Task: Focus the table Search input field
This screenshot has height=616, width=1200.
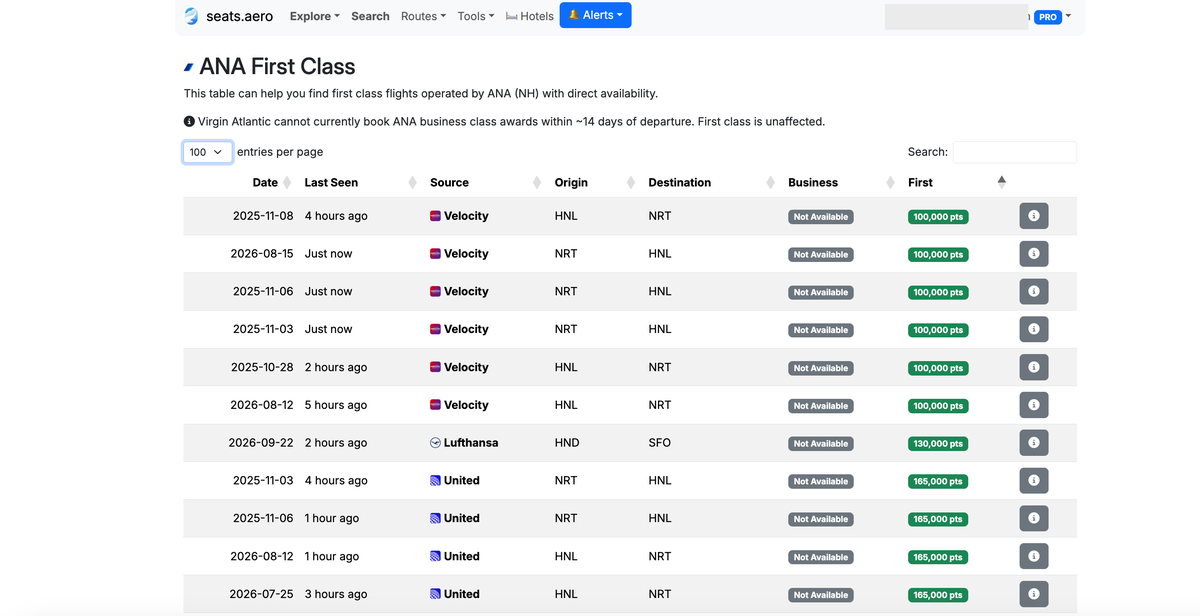Action: click(1014, 152)
